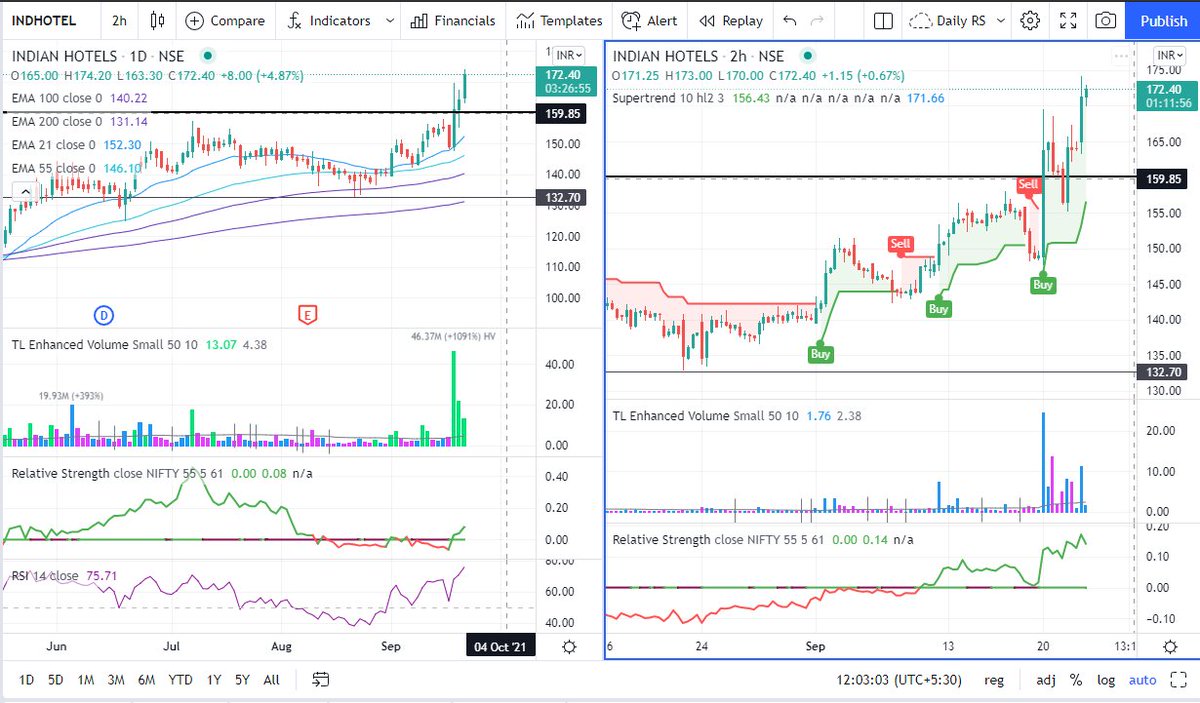
Task: Open the Financials panel
Action: coord(452,20)
